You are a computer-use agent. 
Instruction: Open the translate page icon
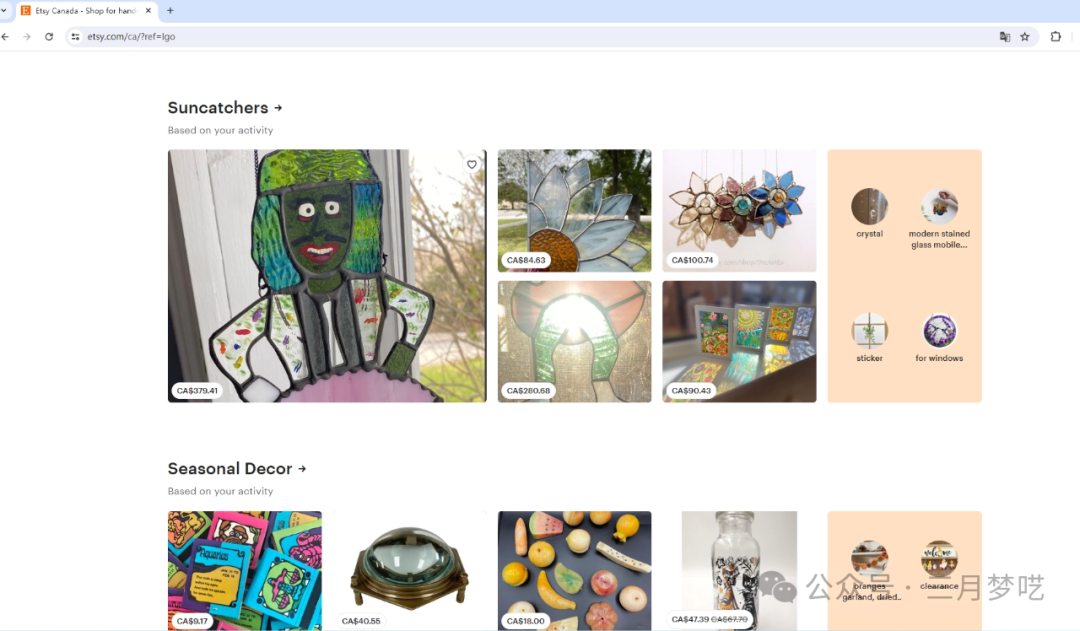[1005, 37]
